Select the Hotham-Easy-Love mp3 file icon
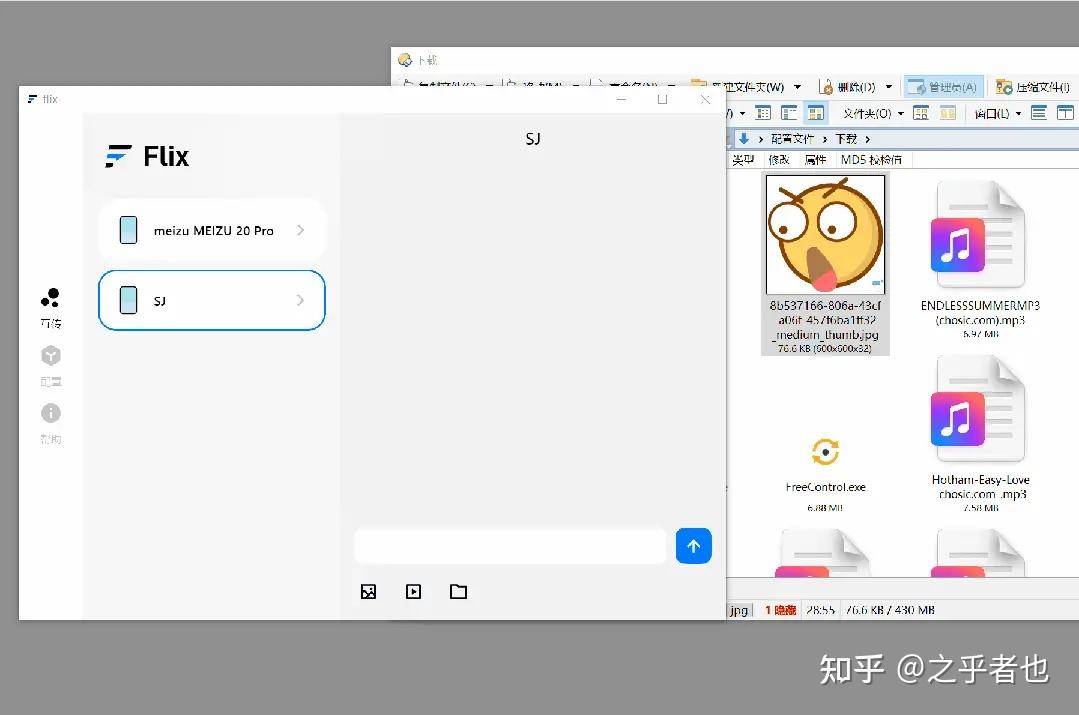Image resolution: width=1079 pixels, height=715 pixels. click(x=979, y=409)
